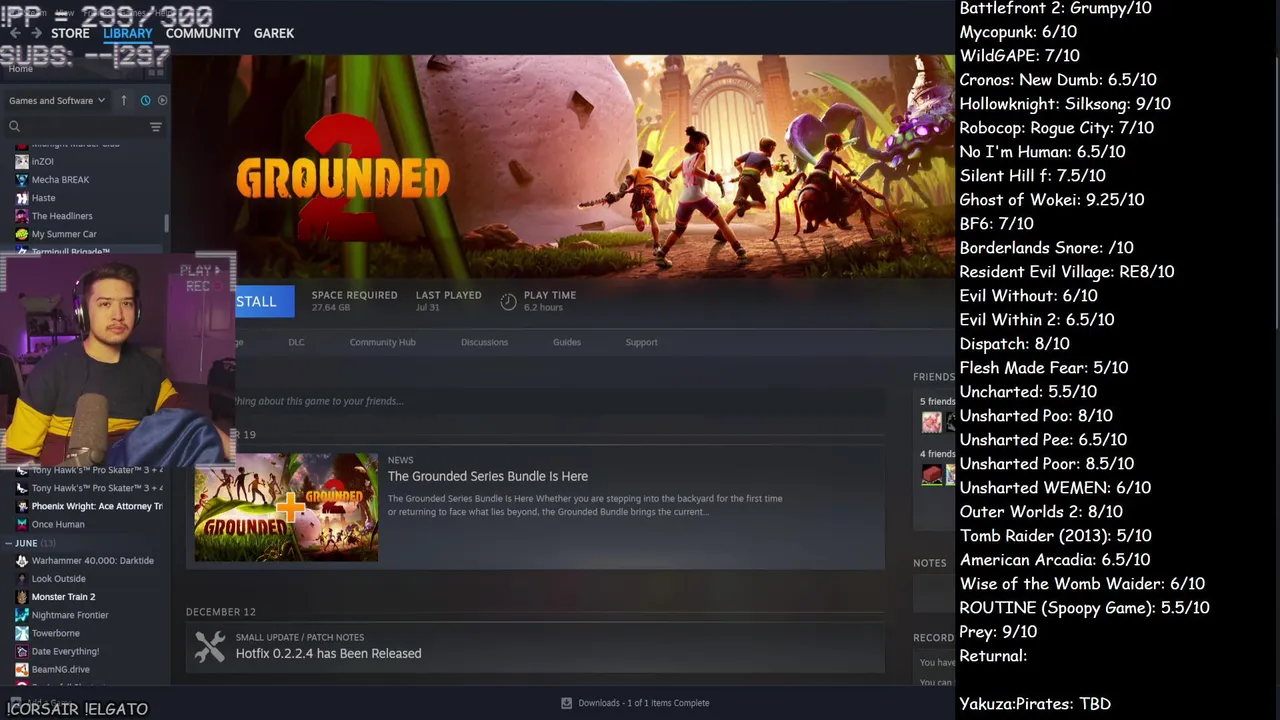Open the STORE tab

[70, 33]
